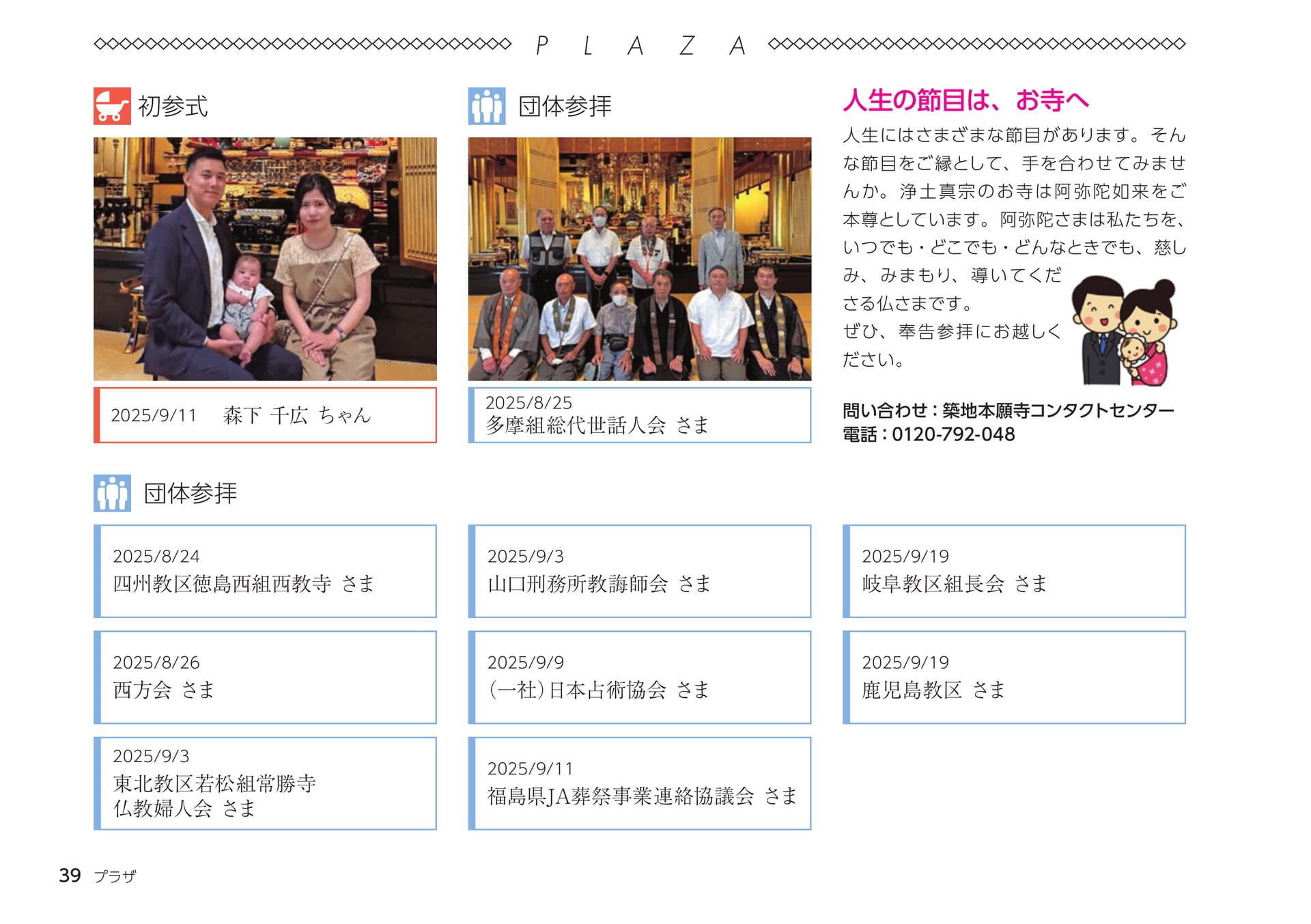Image resolution: width=1311 pixels, height=924 pixels.
Task: Click the PLAZA title at the top
Action: [640, 46]
